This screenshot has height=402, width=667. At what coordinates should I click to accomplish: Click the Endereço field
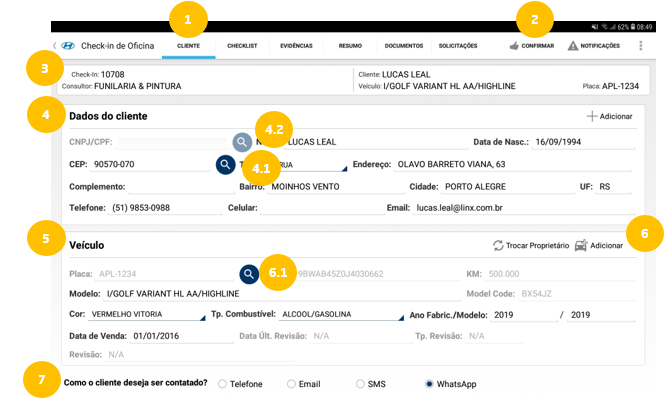513,165
